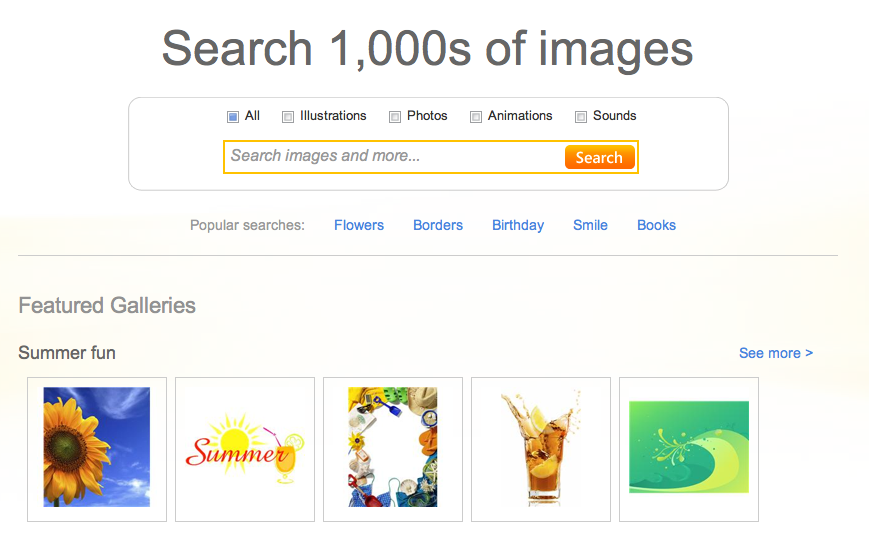This screenshot has width=869, height=547.
Task: Check the Animations filter box
Action: (x=476, y=117)
